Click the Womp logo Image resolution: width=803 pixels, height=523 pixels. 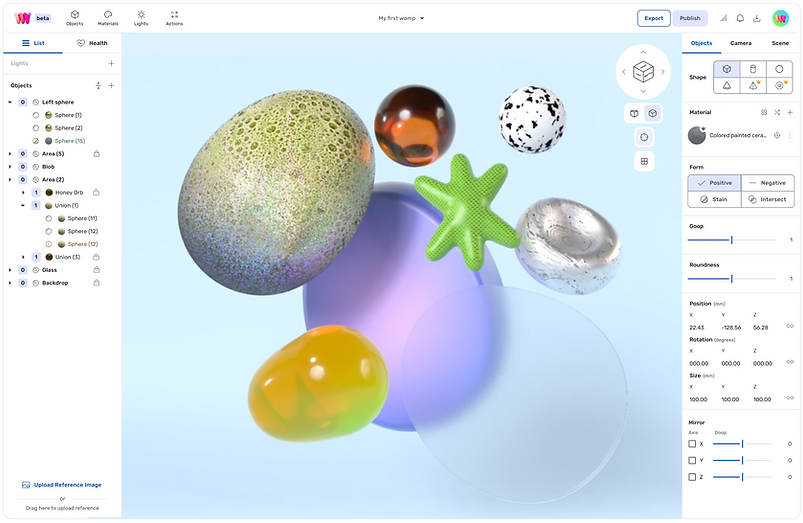click(23, 18)
